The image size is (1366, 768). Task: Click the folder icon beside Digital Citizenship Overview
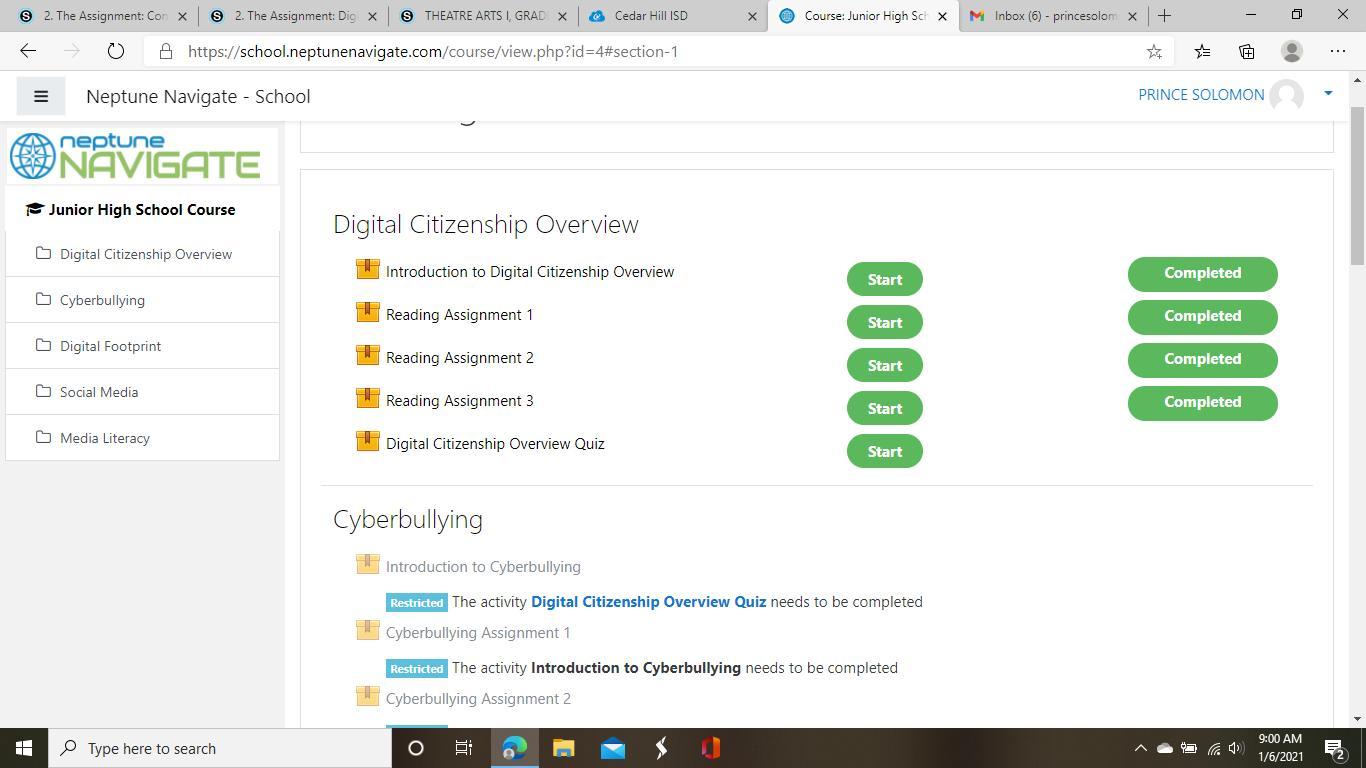(x=43, y=254)
